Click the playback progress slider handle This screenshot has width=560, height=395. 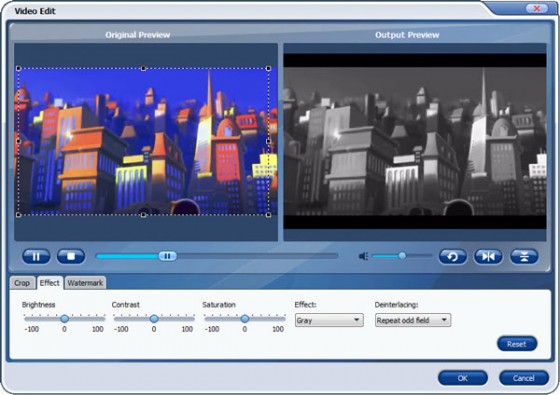pyautogui.click(x=167, y=256)
